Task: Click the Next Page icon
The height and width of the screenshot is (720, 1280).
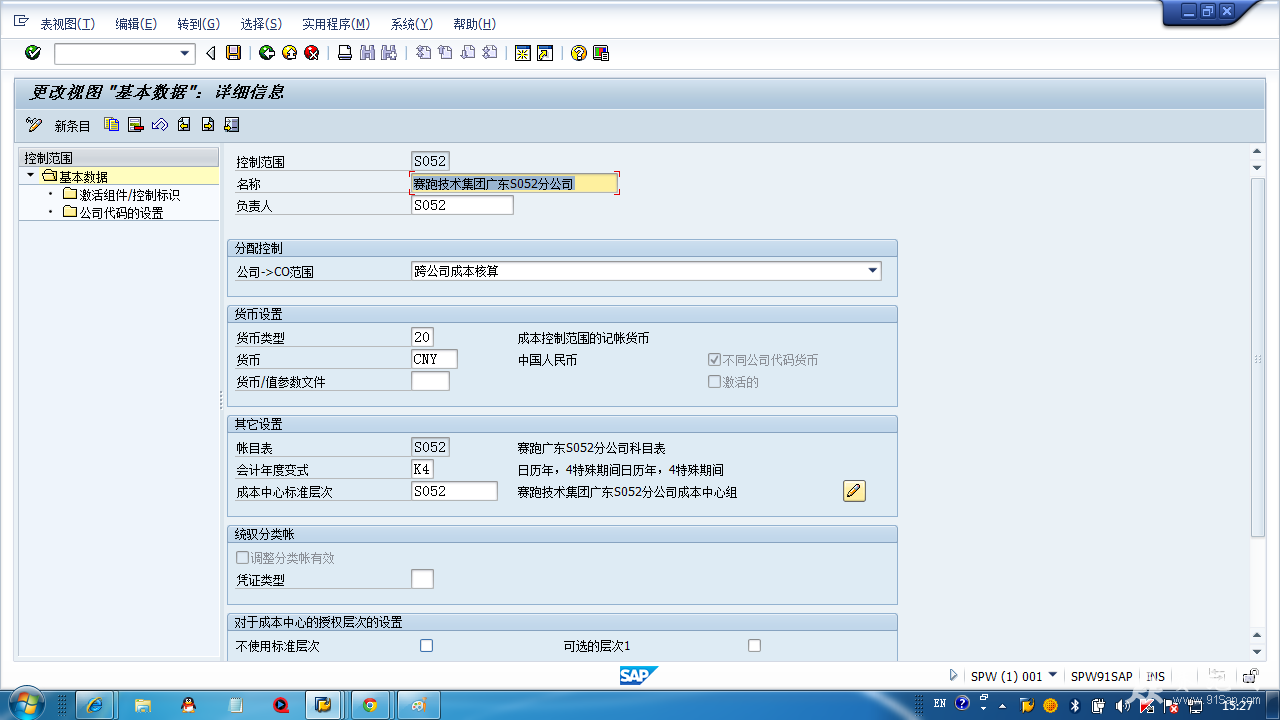Action: [x=467, y=53]
